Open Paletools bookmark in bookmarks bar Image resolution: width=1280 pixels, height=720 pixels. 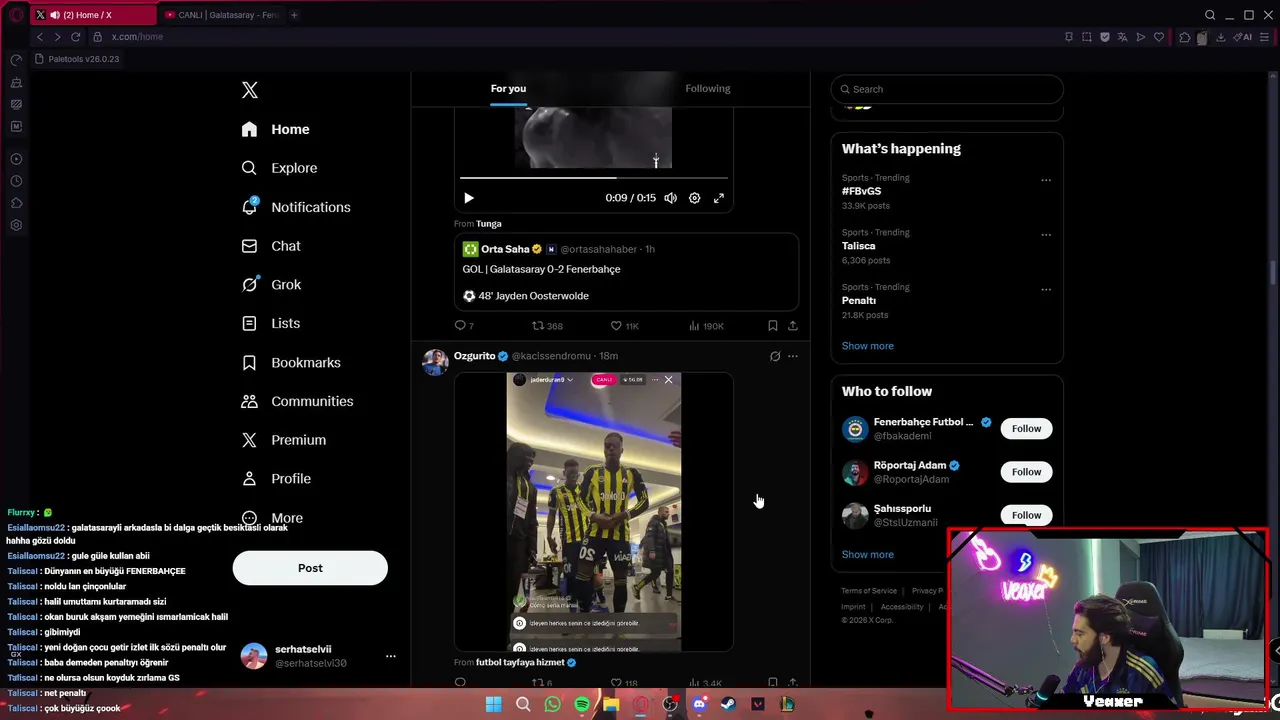[x=77, y=59]
